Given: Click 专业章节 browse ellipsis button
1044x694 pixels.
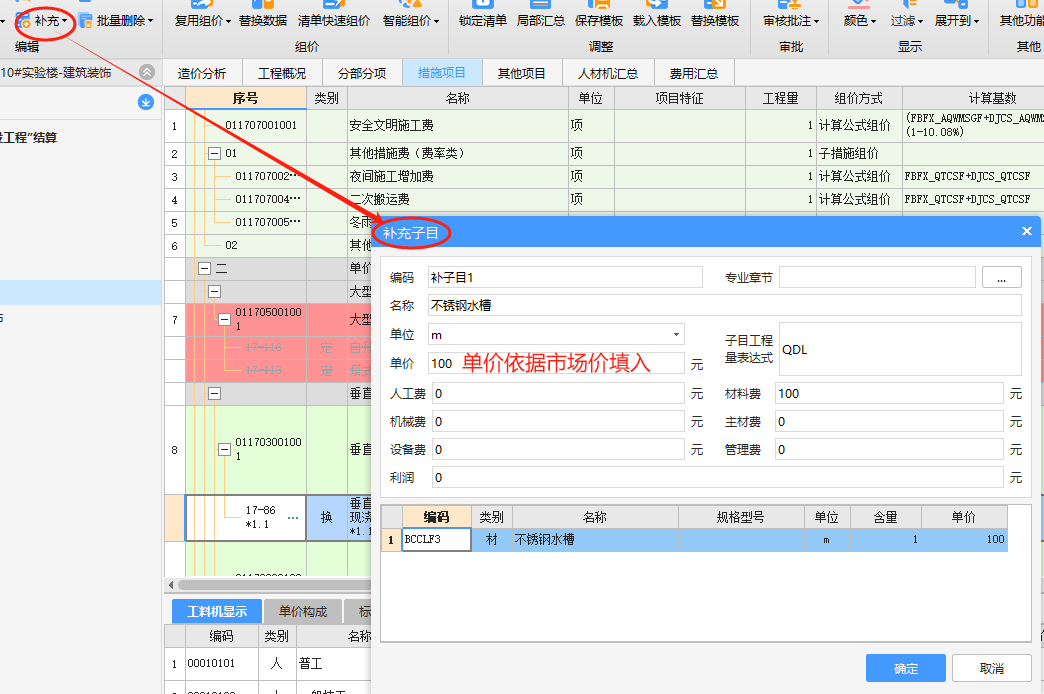Looking at the screenshot, I should click(1001, 277).
